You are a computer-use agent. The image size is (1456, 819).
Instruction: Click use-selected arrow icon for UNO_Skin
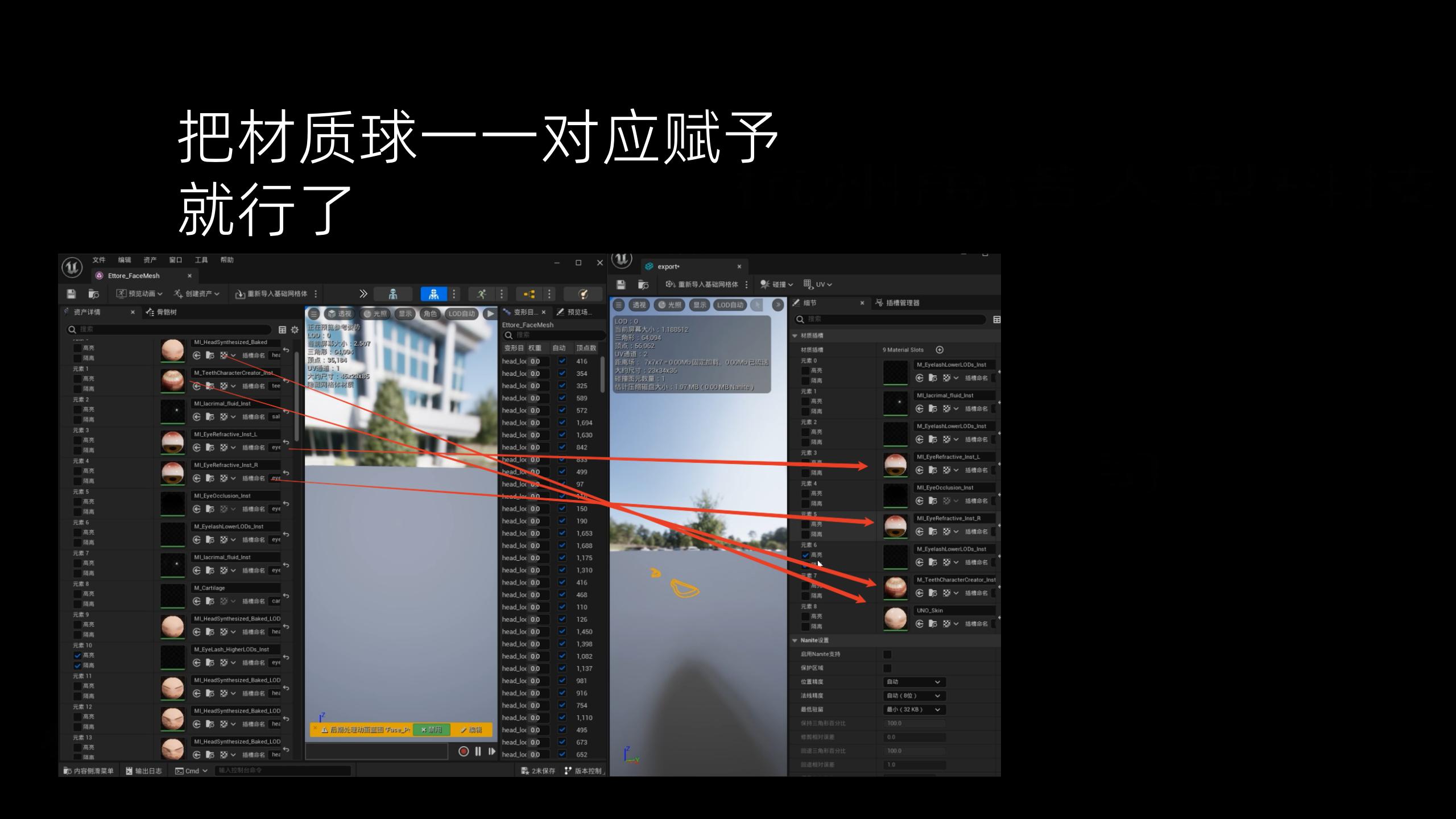920,624
